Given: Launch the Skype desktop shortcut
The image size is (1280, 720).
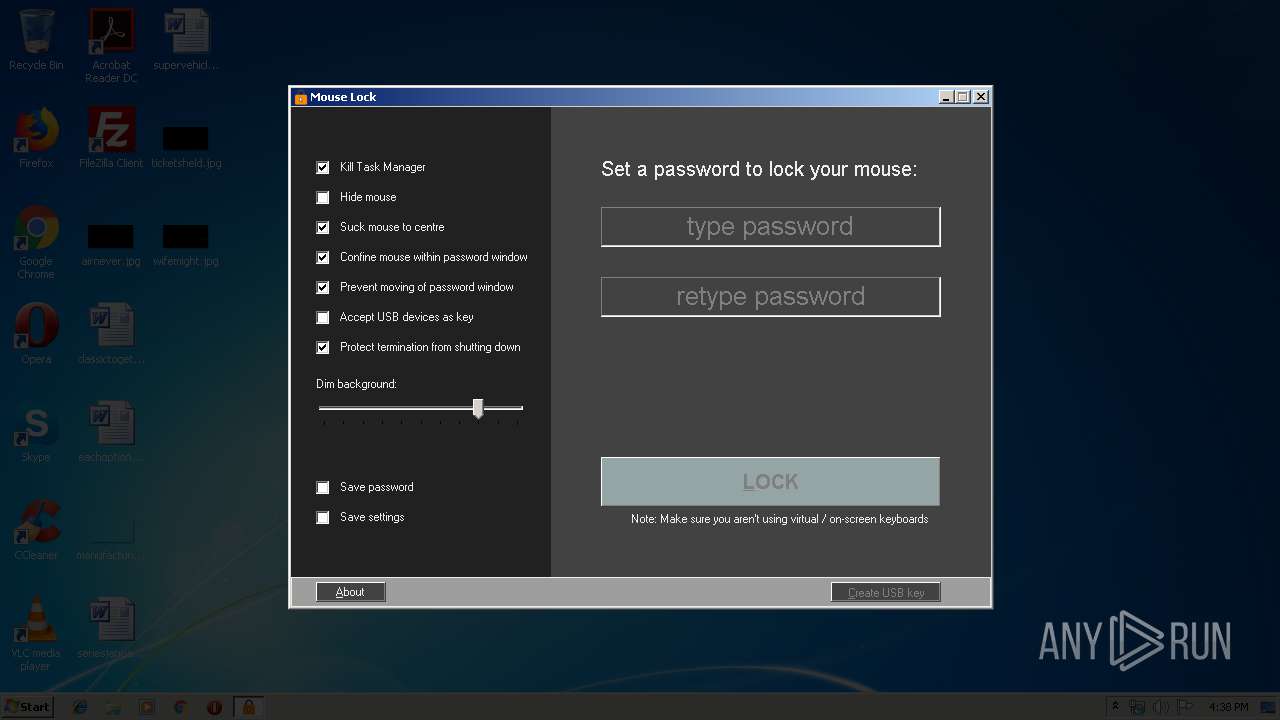Looking at the screenshot, I should tap(36, 433).
